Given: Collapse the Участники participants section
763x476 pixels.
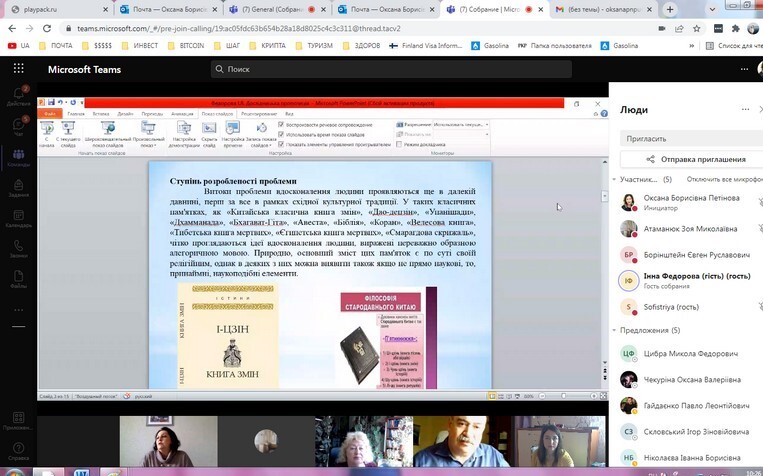Looking at the screenshot, I should [614, 180].
